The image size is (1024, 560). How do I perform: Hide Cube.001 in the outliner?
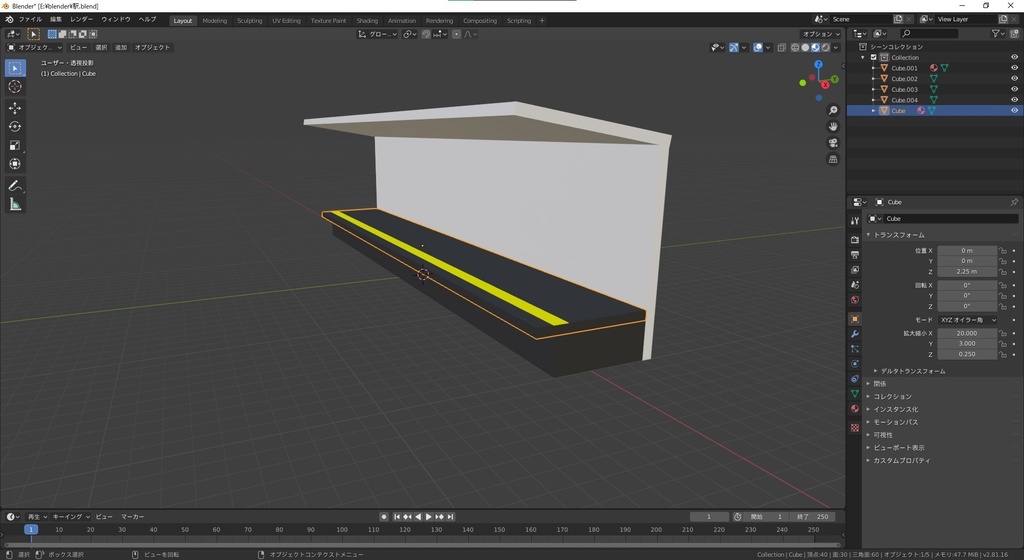coord(1014,68)
